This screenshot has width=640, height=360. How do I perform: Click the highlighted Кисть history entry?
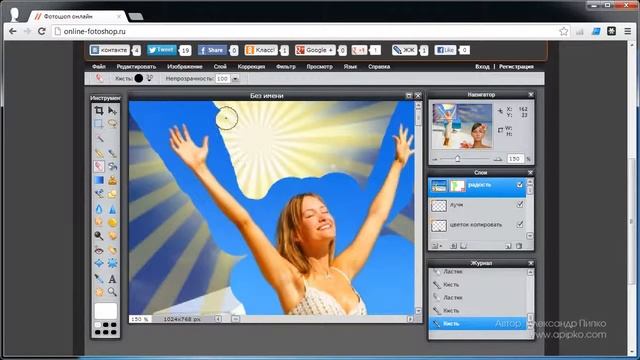click(x=477, y=324)
